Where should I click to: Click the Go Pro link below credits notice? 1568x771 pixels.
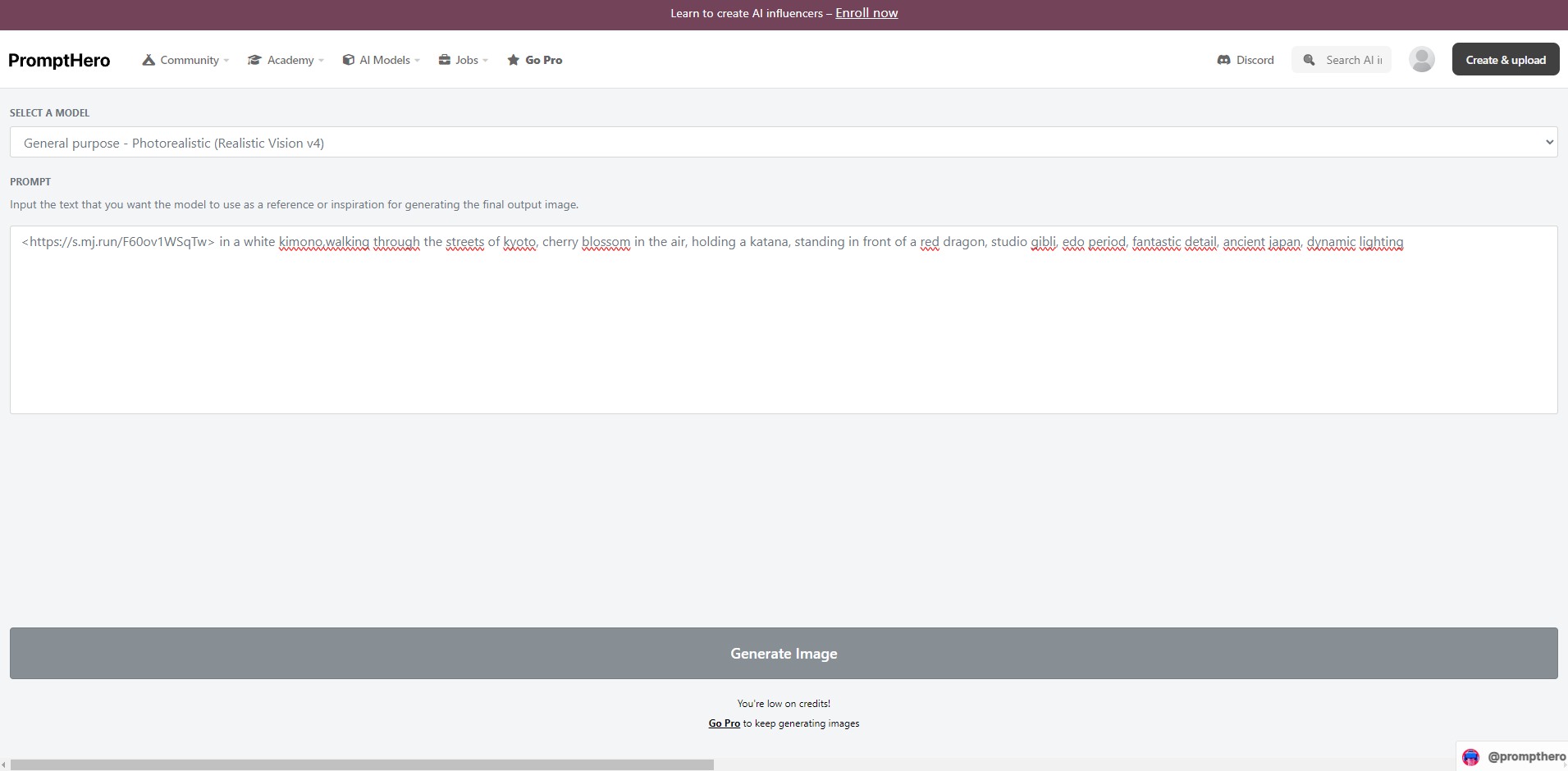pyautogui.click(x=725, y=723)
